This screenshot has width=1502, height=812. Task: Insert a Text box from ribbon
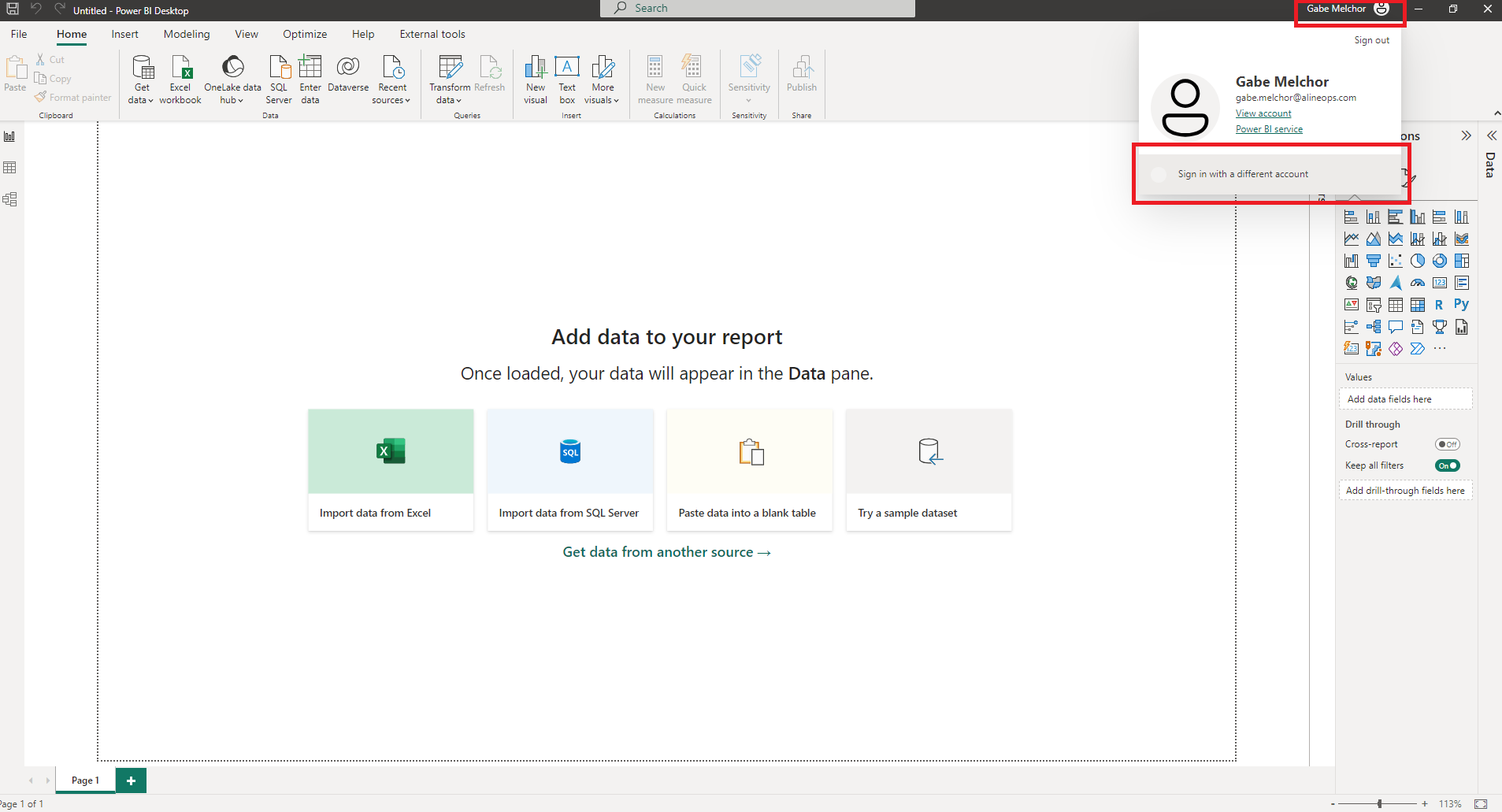[x=567, y=80]
